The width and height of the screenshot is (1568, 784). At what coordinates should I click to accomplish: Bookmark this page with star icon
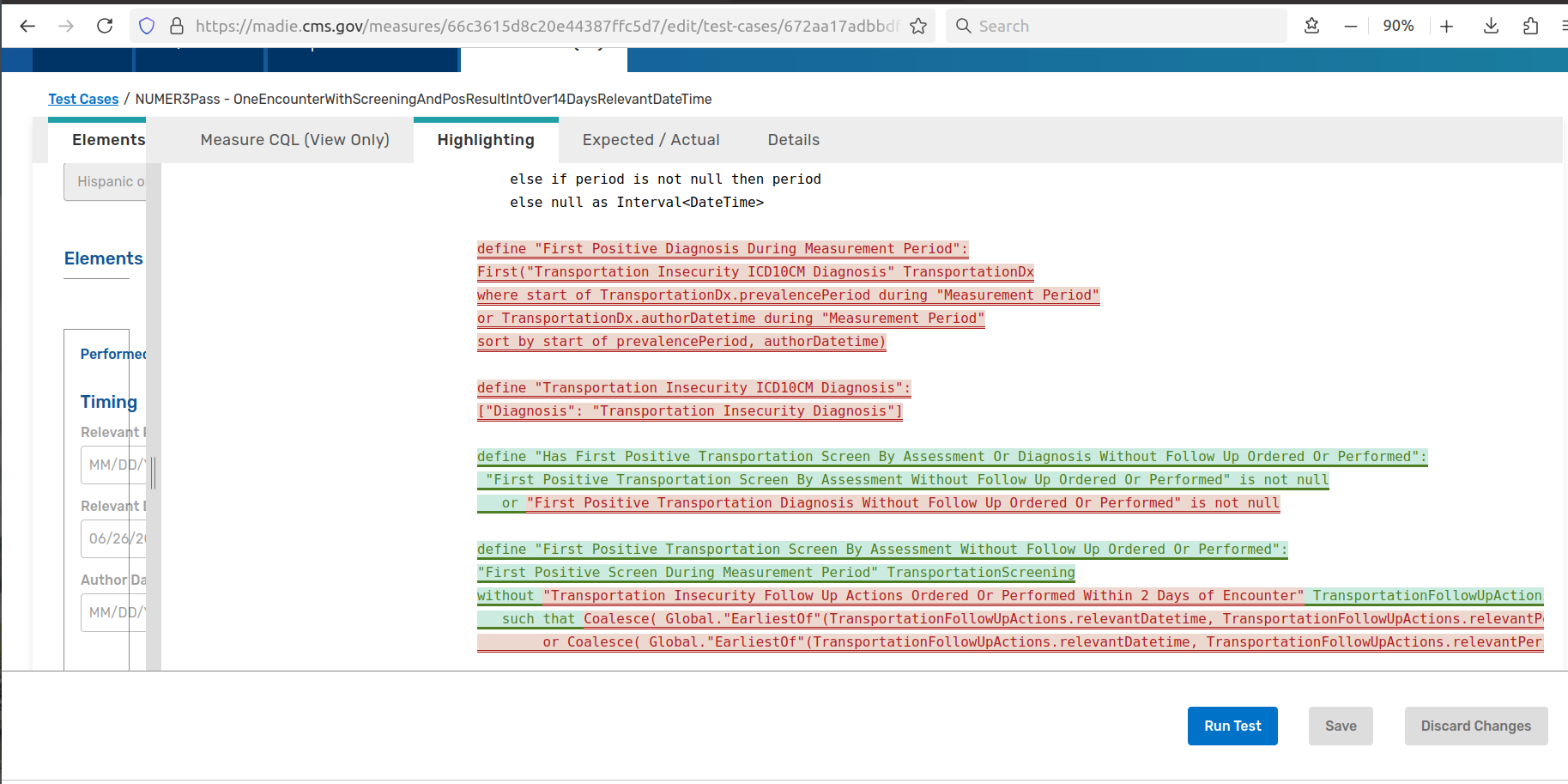(x=918, y=26)
